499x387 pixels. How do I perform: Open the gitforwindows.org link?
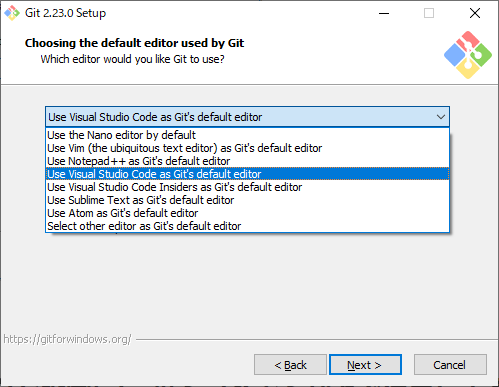point(67,339)
